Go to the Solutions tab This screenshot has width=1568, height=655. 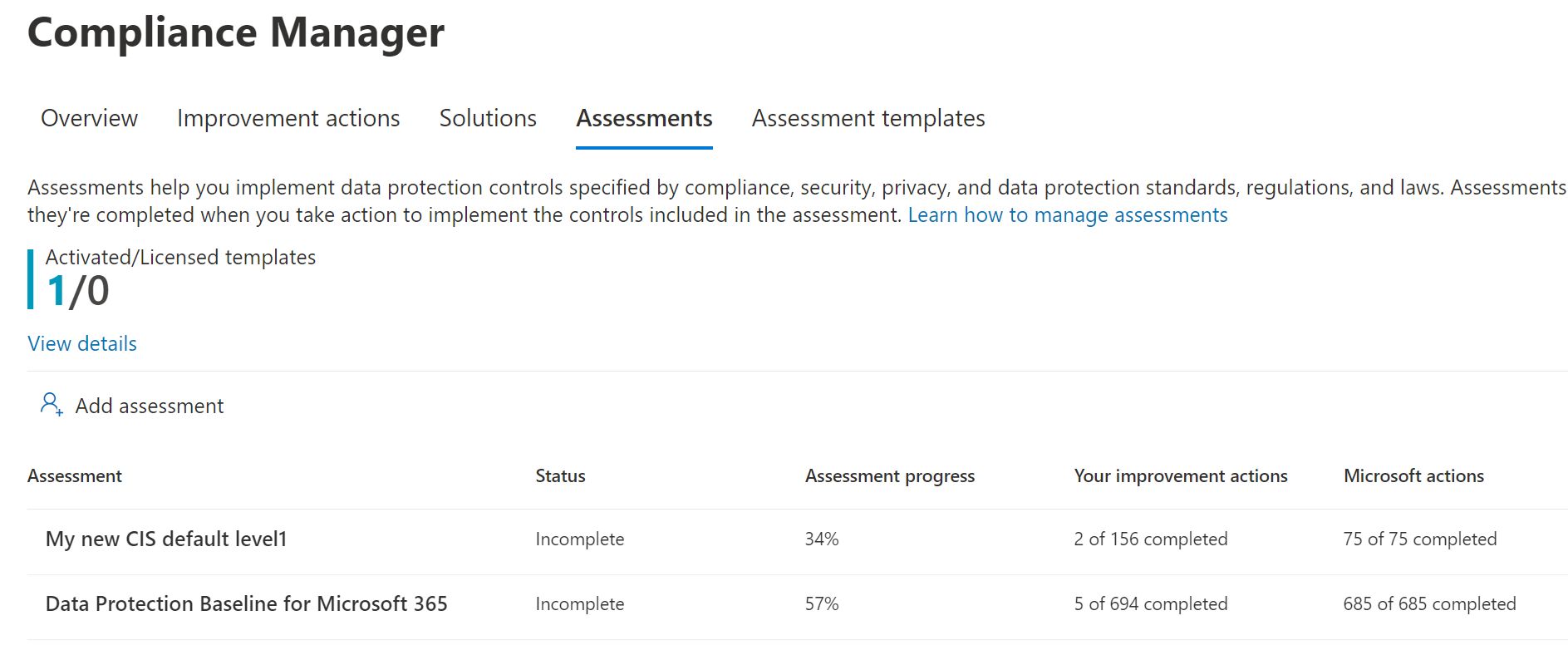coord(488,119)
